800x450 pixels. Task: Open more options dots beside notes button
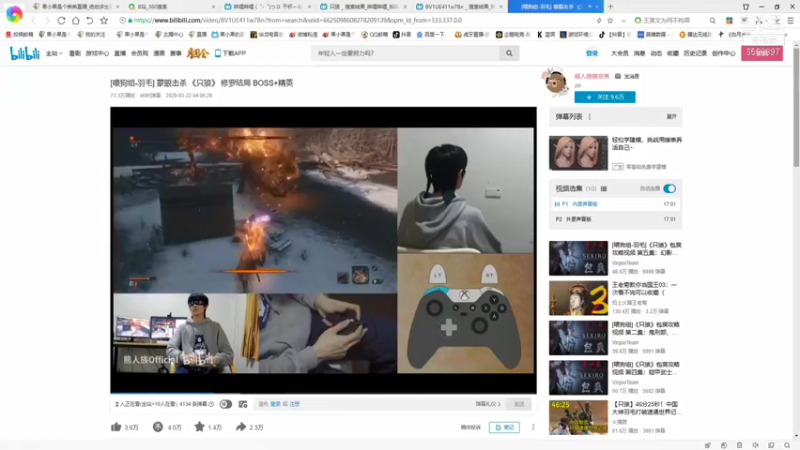pyautogui.click(x=533, y=427)
